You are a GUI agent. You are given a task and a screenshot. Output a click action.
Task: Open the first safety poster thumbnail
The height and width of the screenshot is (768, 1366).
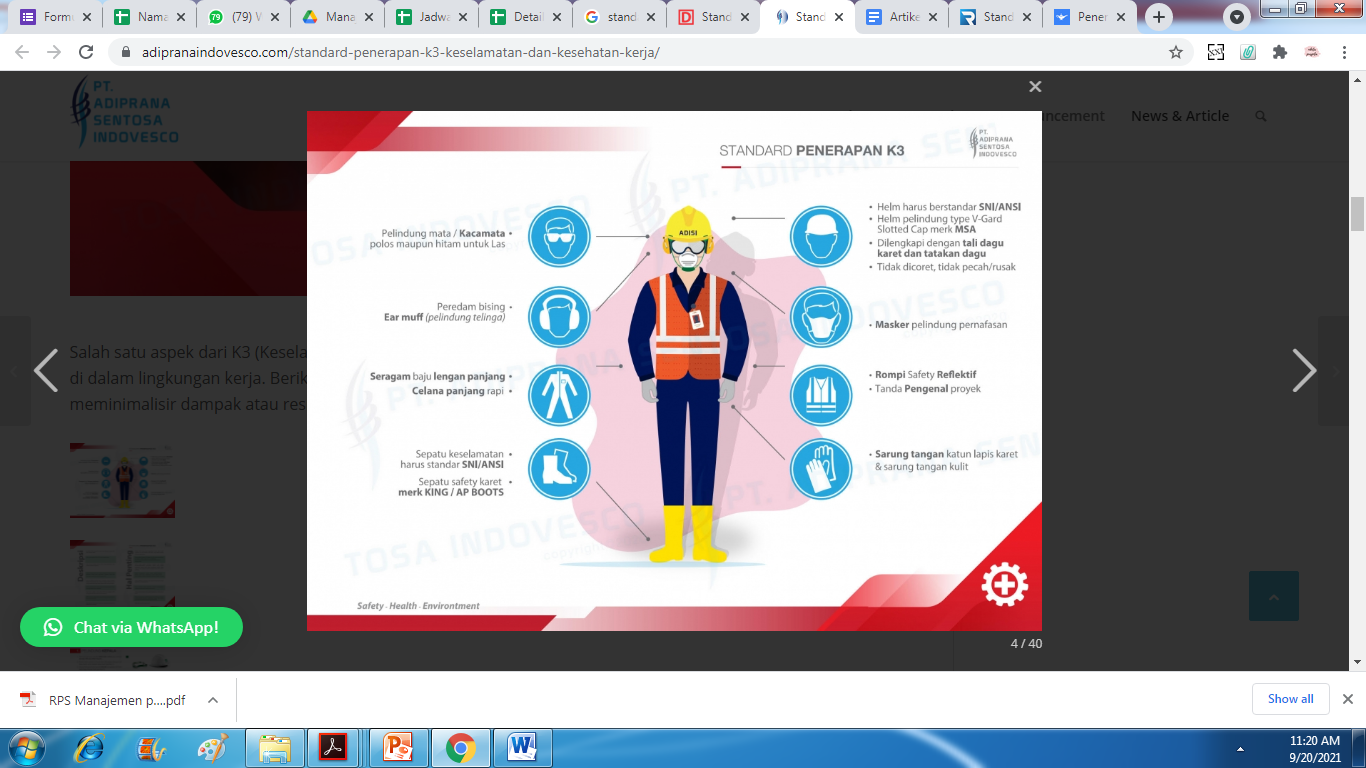click(x=122, y=481)
